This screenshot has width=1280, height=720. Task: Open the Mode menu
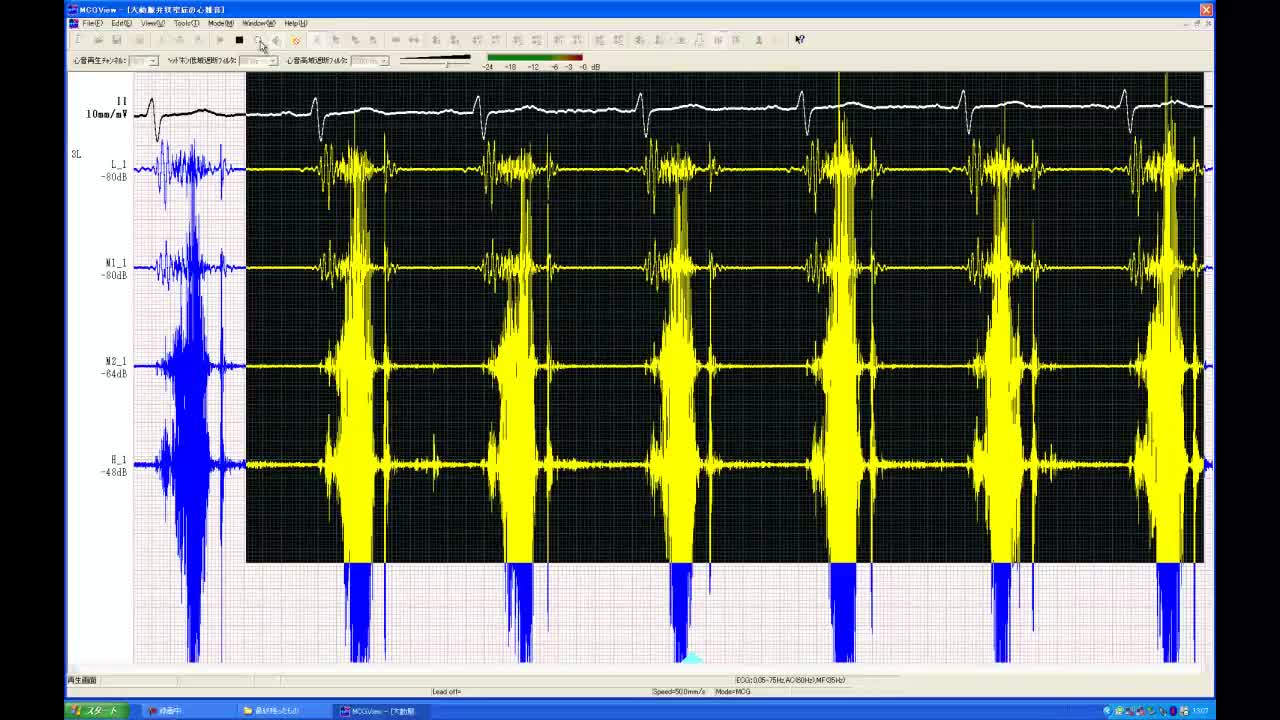pos(220,23)
